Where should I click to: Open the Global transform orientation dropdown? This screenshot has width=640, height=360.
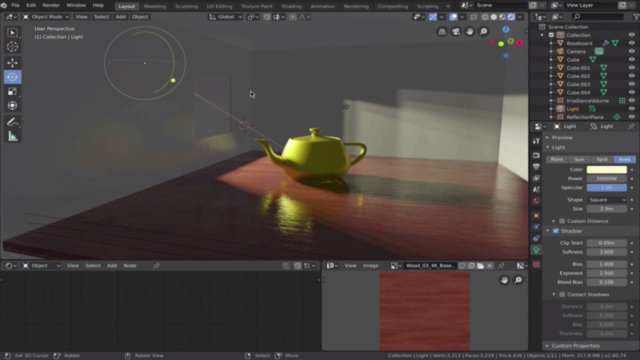coord(226,17)
